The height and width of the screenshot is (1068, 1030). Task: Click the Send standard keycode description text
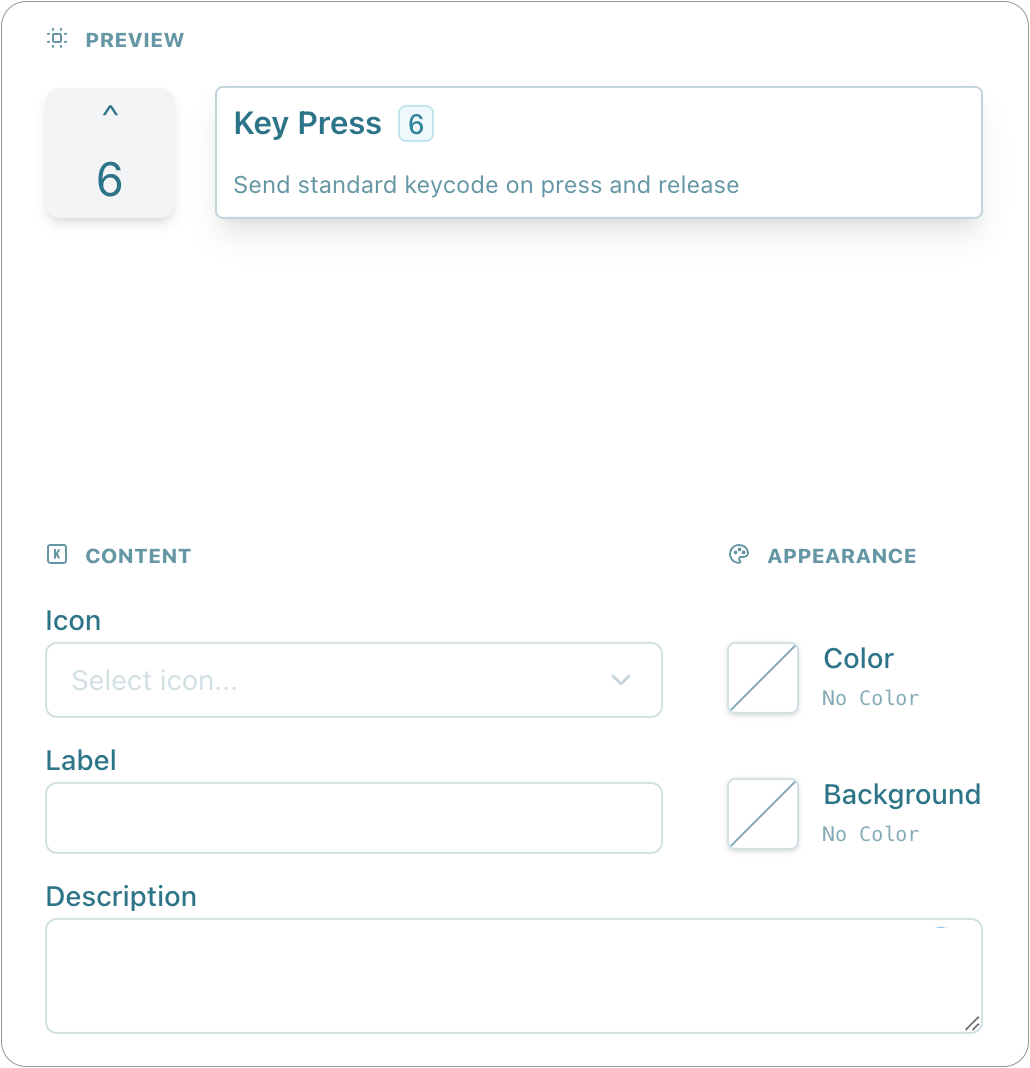click(485, 185)
